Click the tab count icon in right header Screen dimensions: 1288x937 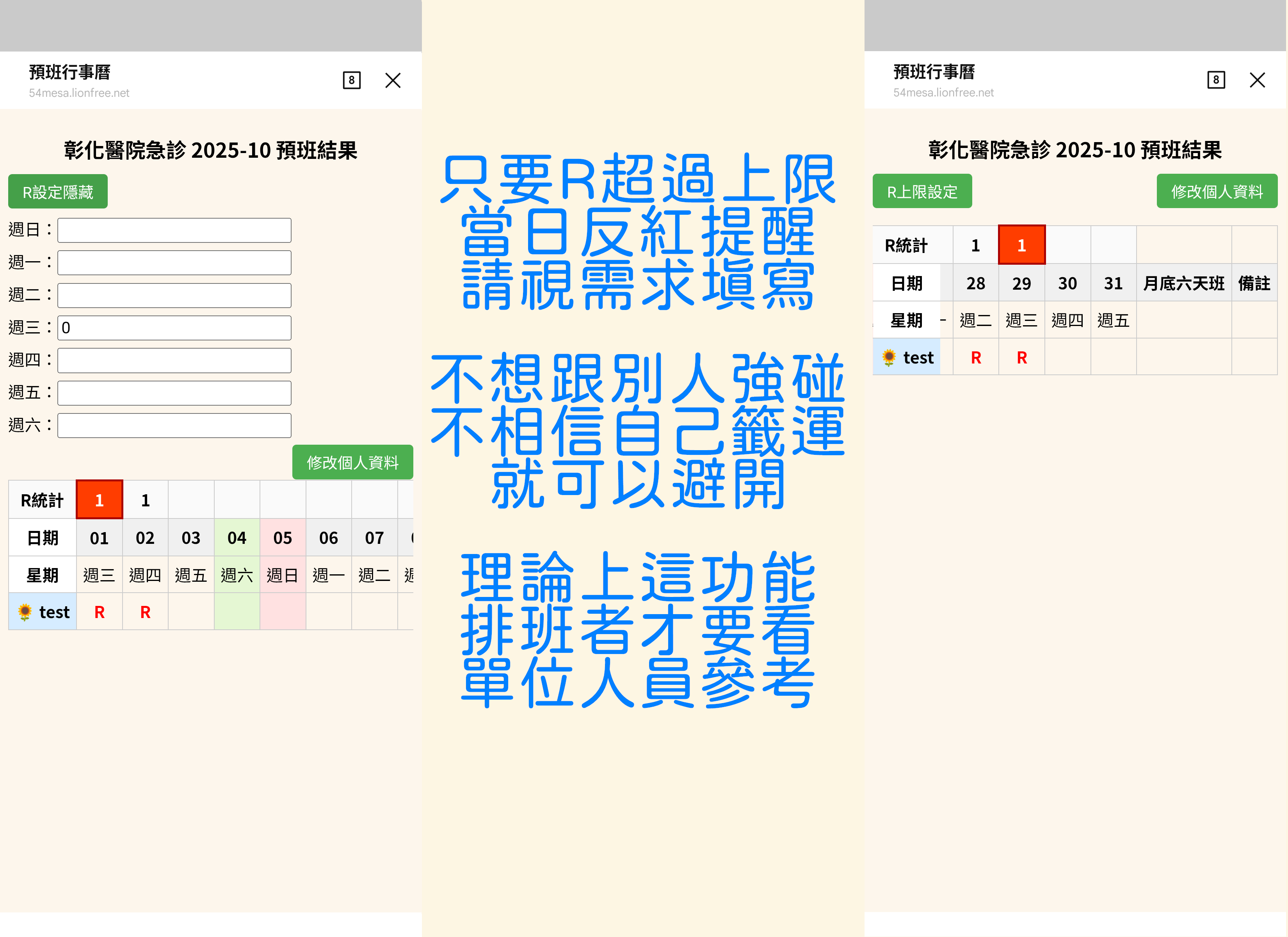tap(1216, 80)
